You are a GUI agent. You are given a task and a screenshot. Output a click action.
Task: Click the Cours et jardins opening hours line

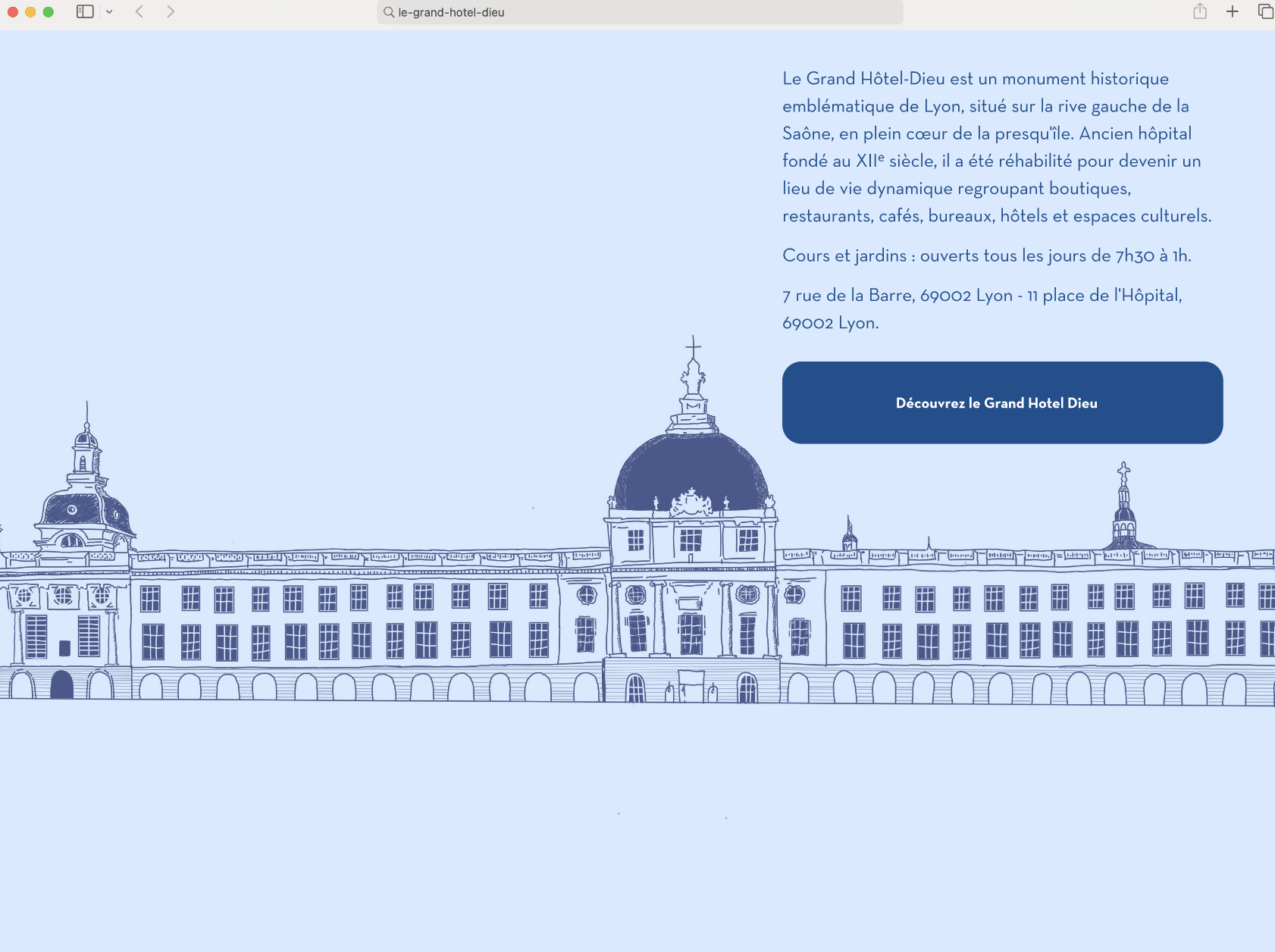pos(986,255)
